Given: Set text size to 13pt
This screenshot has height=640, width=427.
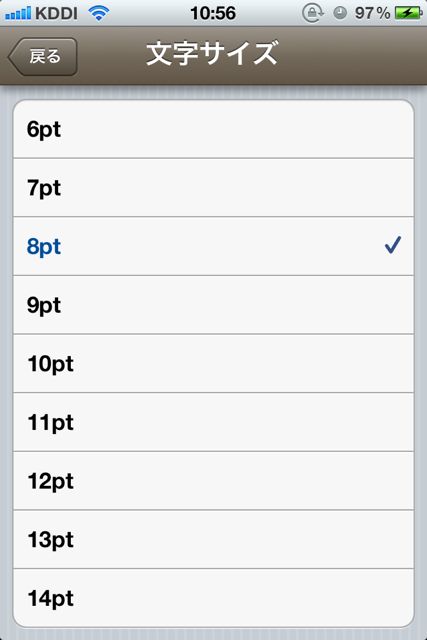Looking at the screenshot, I should tap(214, 539).
